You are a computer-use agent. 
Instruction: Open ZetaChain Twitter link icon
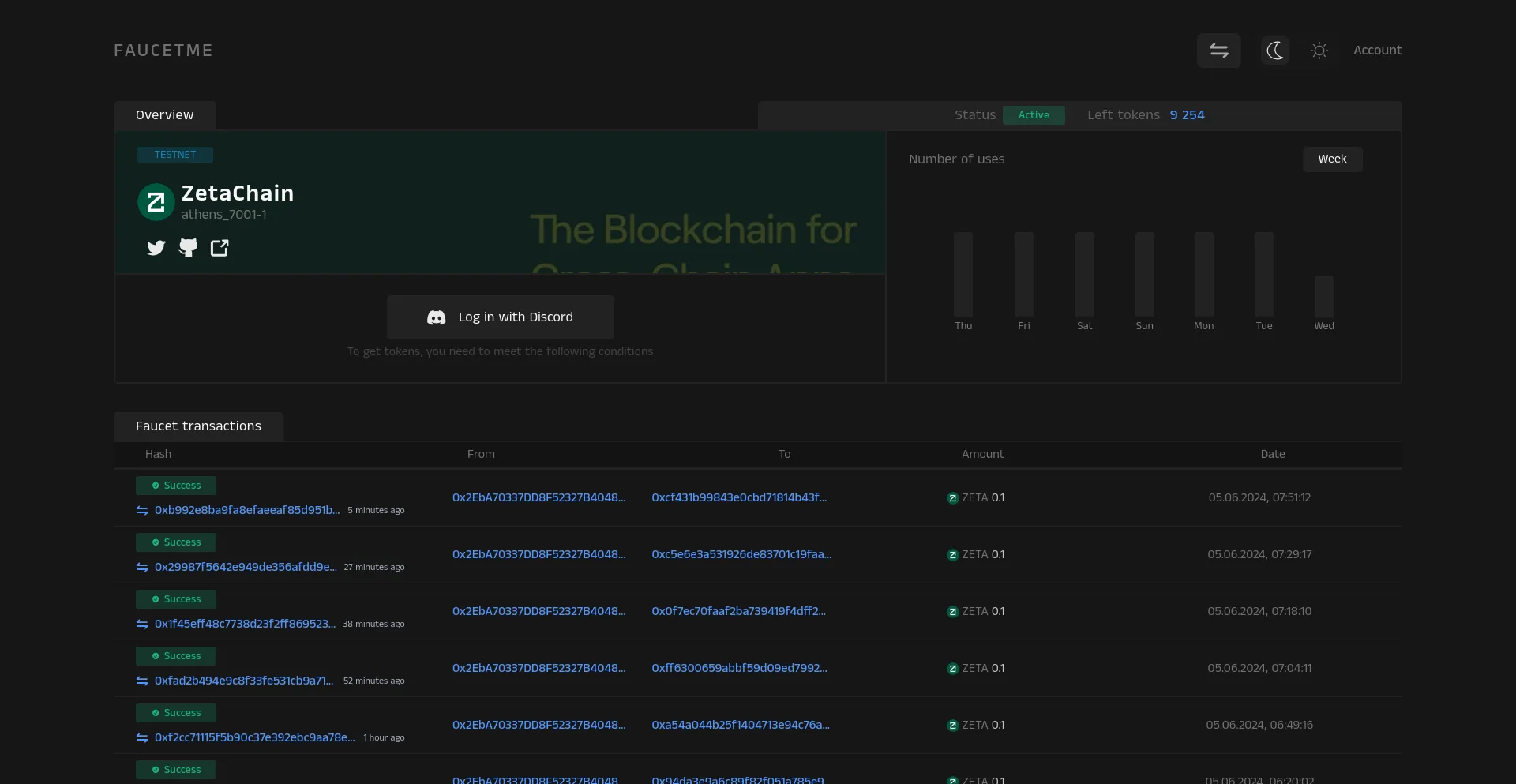point(156,248)
